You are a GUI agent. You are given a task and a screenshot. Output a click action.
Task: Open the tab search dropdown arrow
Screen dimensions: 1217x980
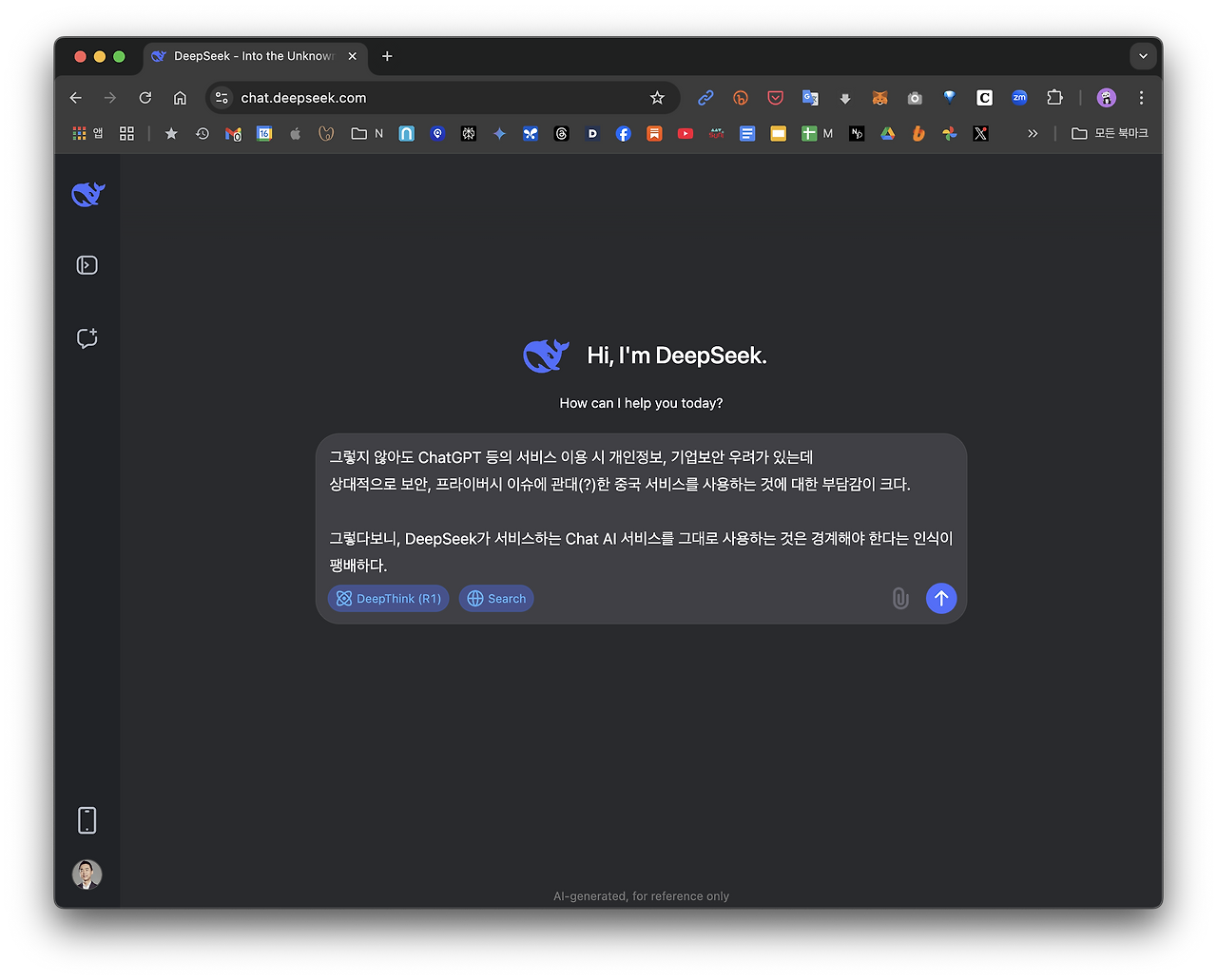[x=1144, y=56]
